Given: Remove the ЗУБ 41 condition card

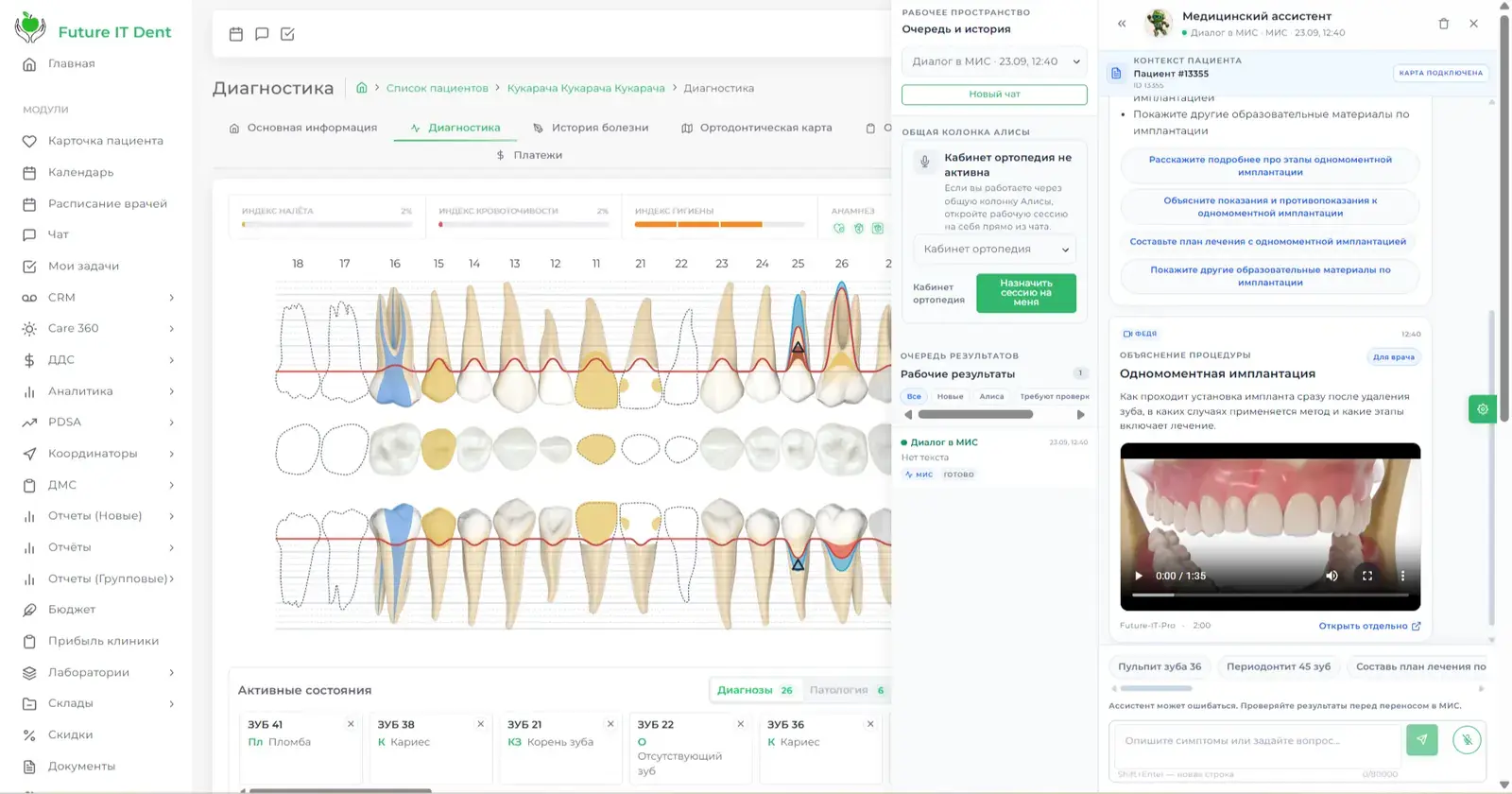Looking at the screenshot, I should point(351,724).
